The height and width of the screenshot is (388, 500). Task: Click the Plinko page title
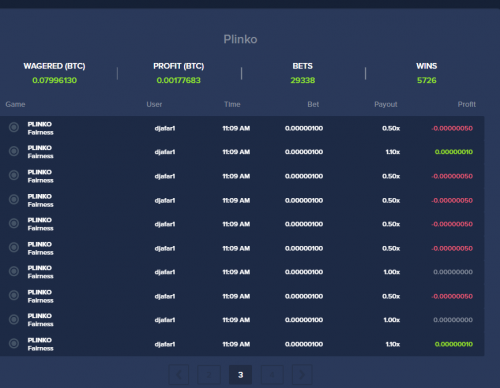(240, 39)
